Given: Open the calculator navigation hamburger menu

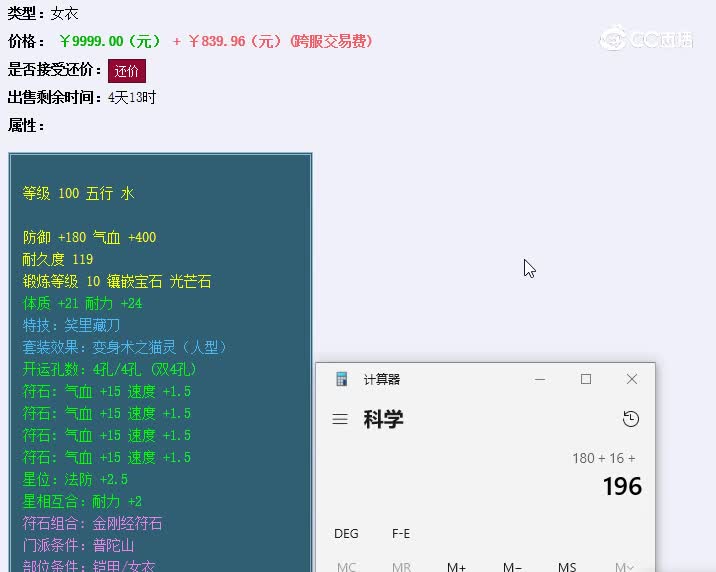Looking at the screenshot, I should [340, 419].
